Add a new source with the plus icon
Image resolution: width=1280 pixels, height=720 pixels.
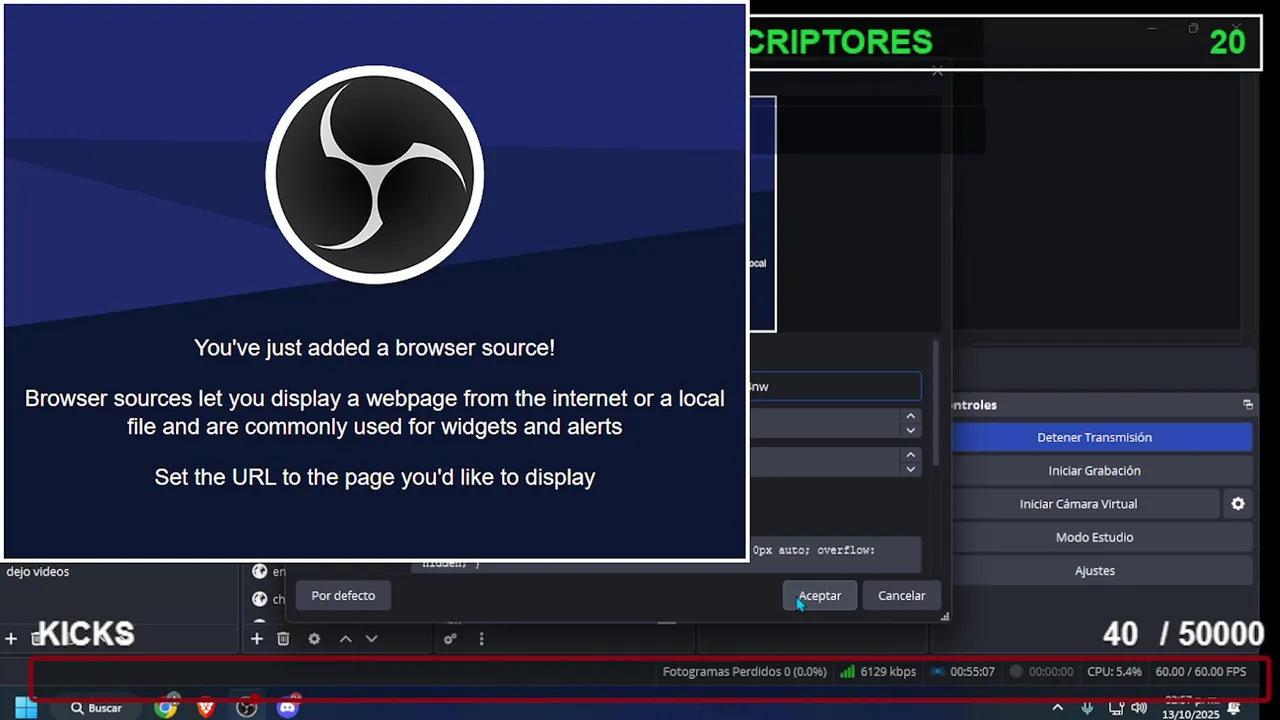coord(257,639)
